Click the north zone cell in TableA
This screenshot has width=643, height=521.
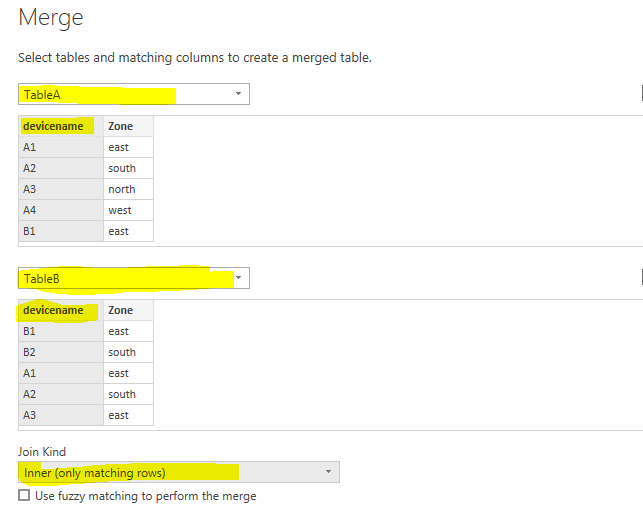[x=128, y=189]
